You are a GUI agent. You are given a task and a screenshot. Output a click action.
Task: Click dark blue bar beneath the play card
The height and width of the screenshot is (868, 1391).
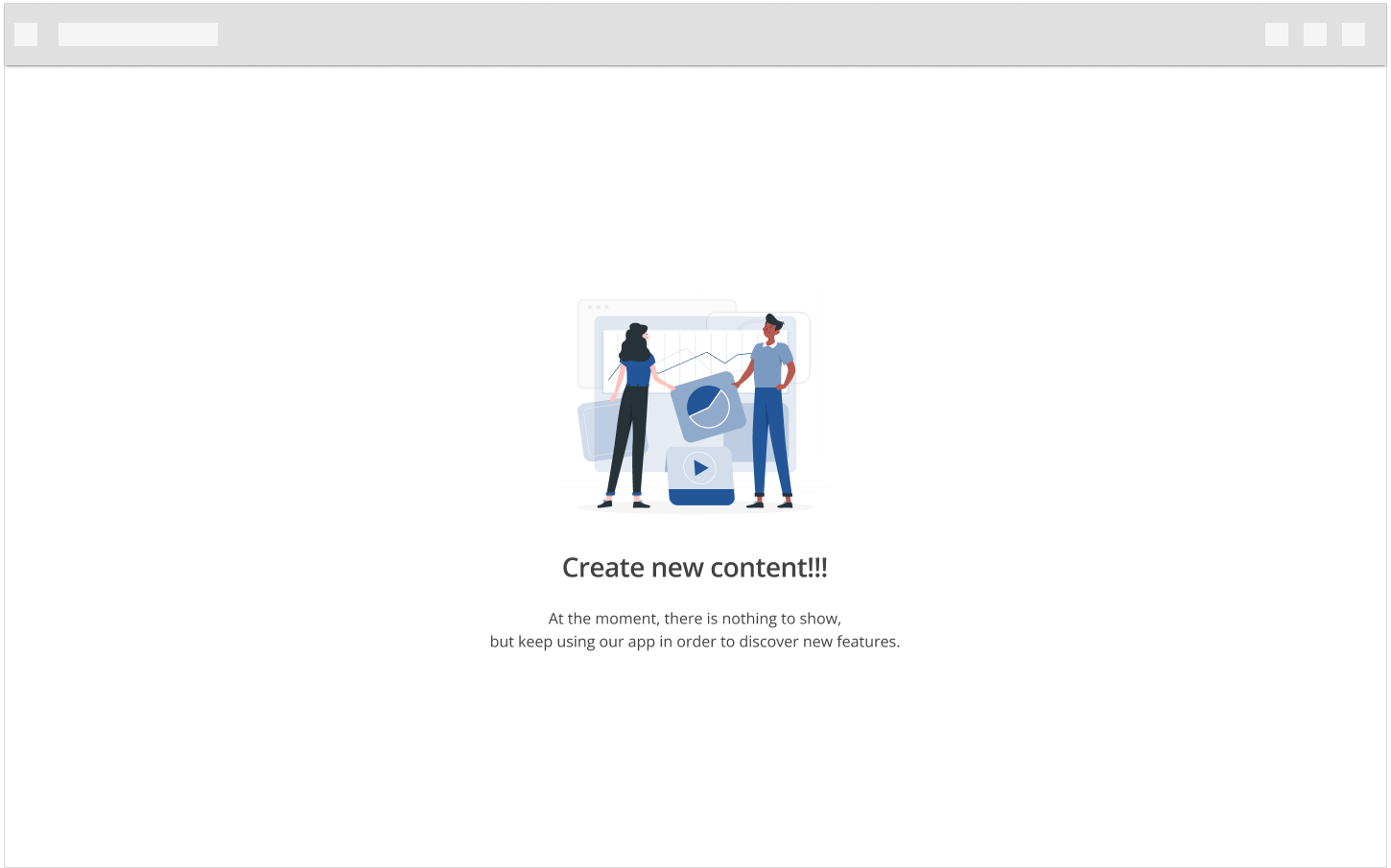click(x=700, y=497)
